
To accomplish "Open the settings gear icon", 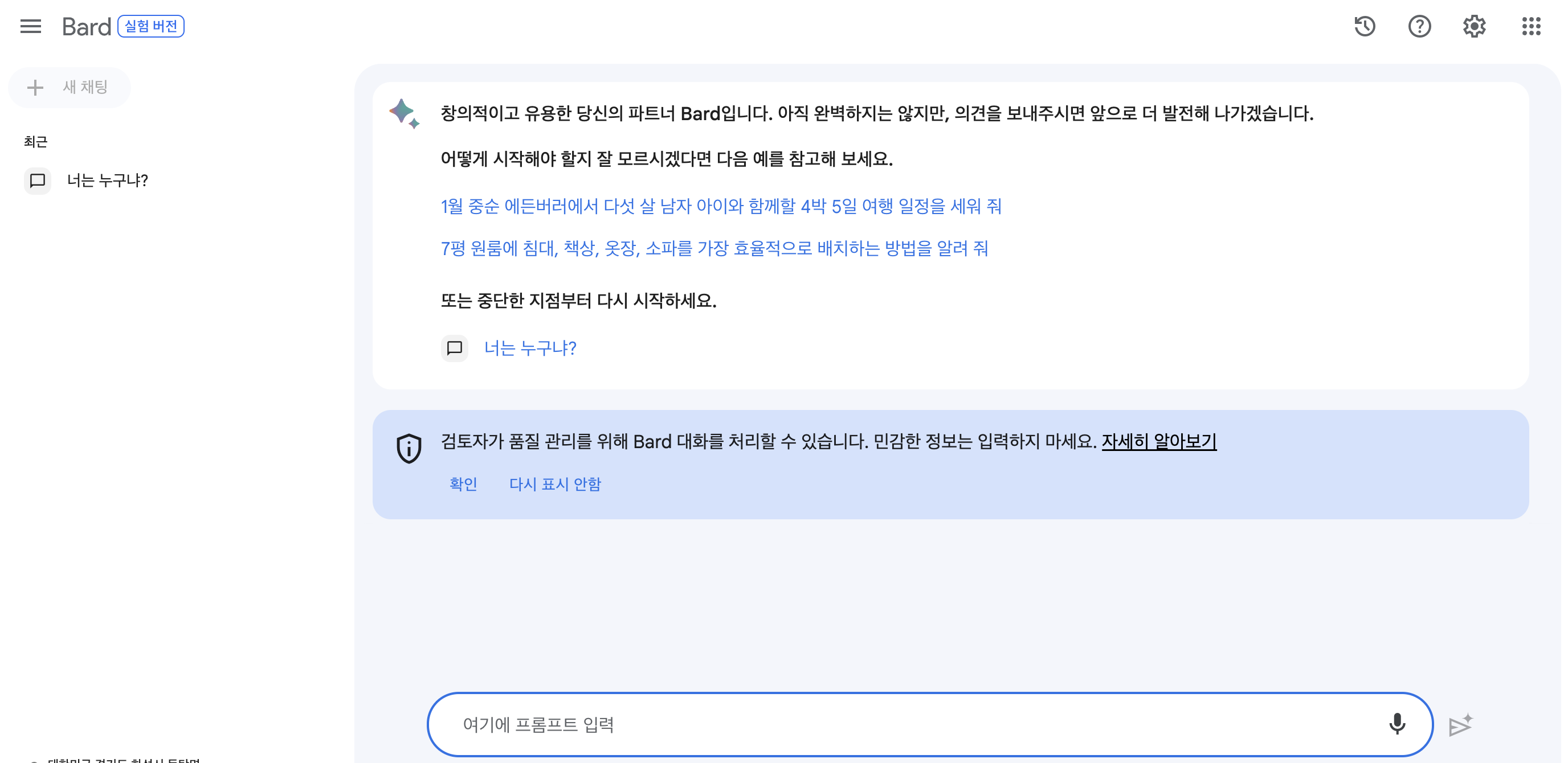I will pyautogui.click(x=1473, y=26).
